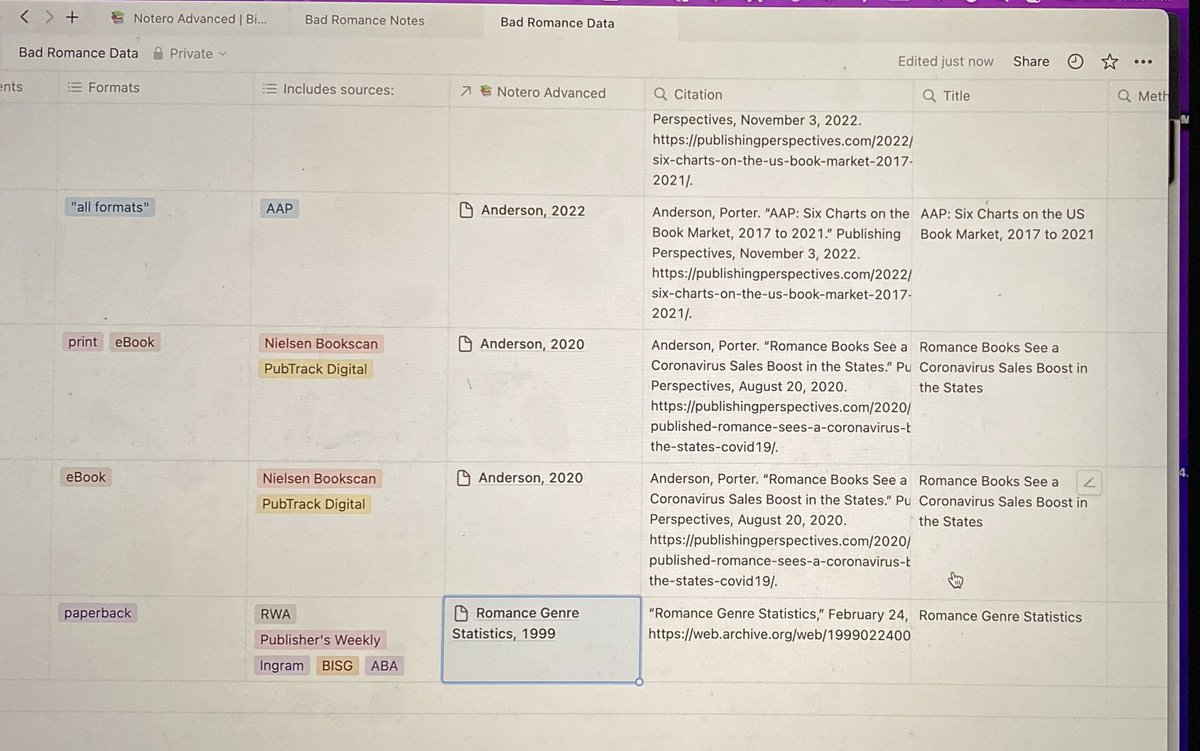Switch to Bad Romance Notes tab
This screenshot has height=751, width=1200.
tap(364, 20)
